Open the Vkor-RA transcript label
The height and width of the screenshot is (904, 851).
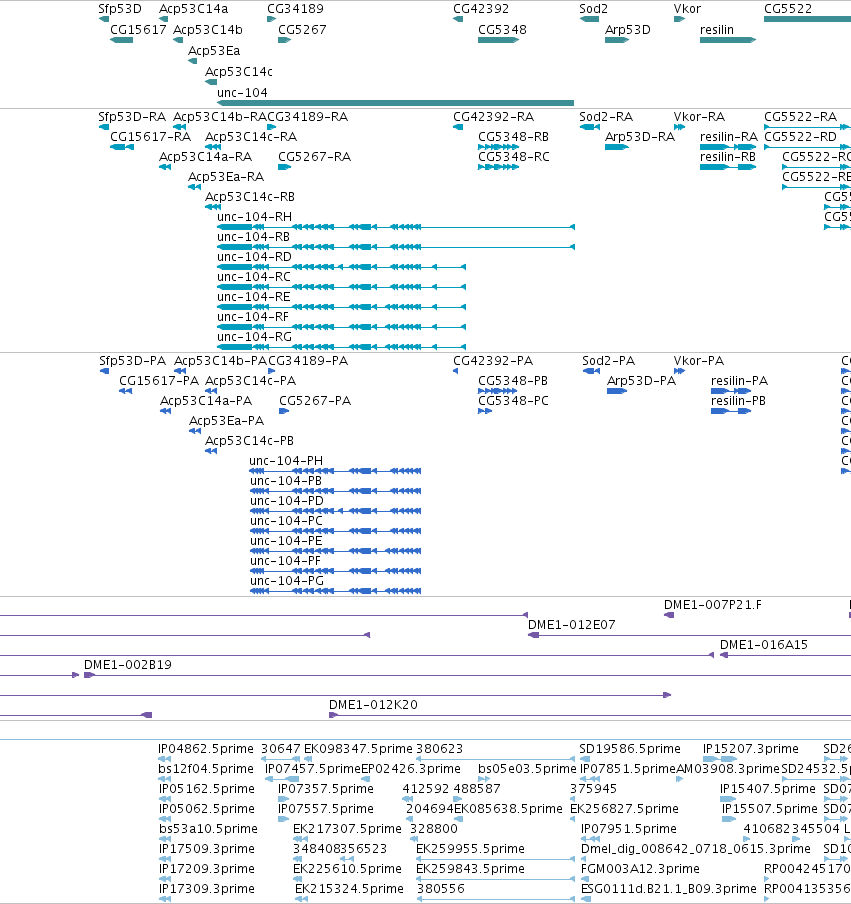(x=699, y=116)
